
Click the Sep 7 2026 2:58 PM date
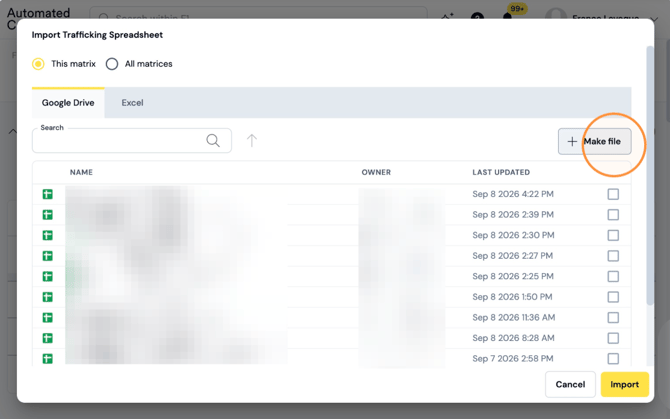point(513,359)
